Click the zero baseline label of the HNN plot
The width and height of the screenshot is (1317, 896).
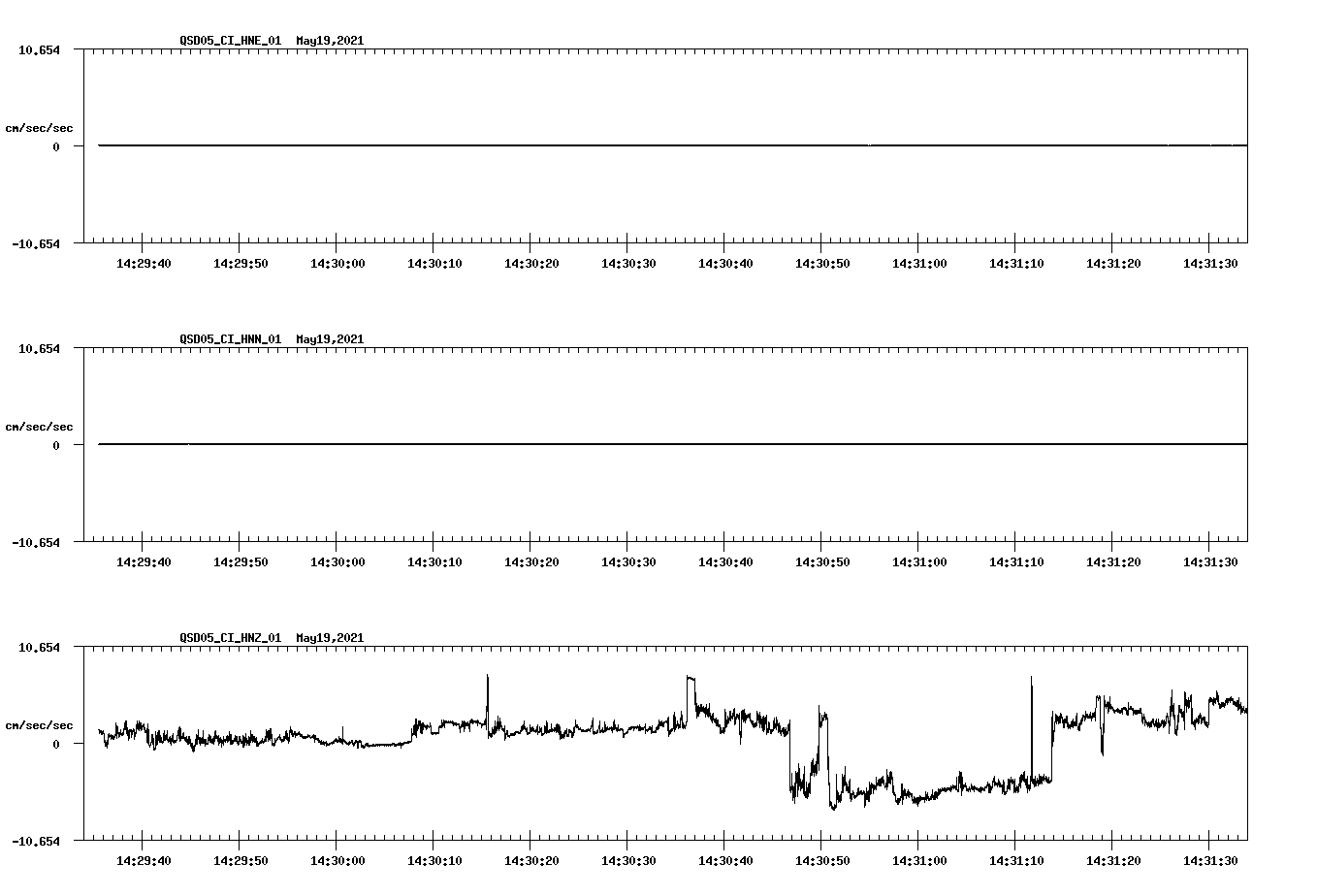[x=55, y=445]
